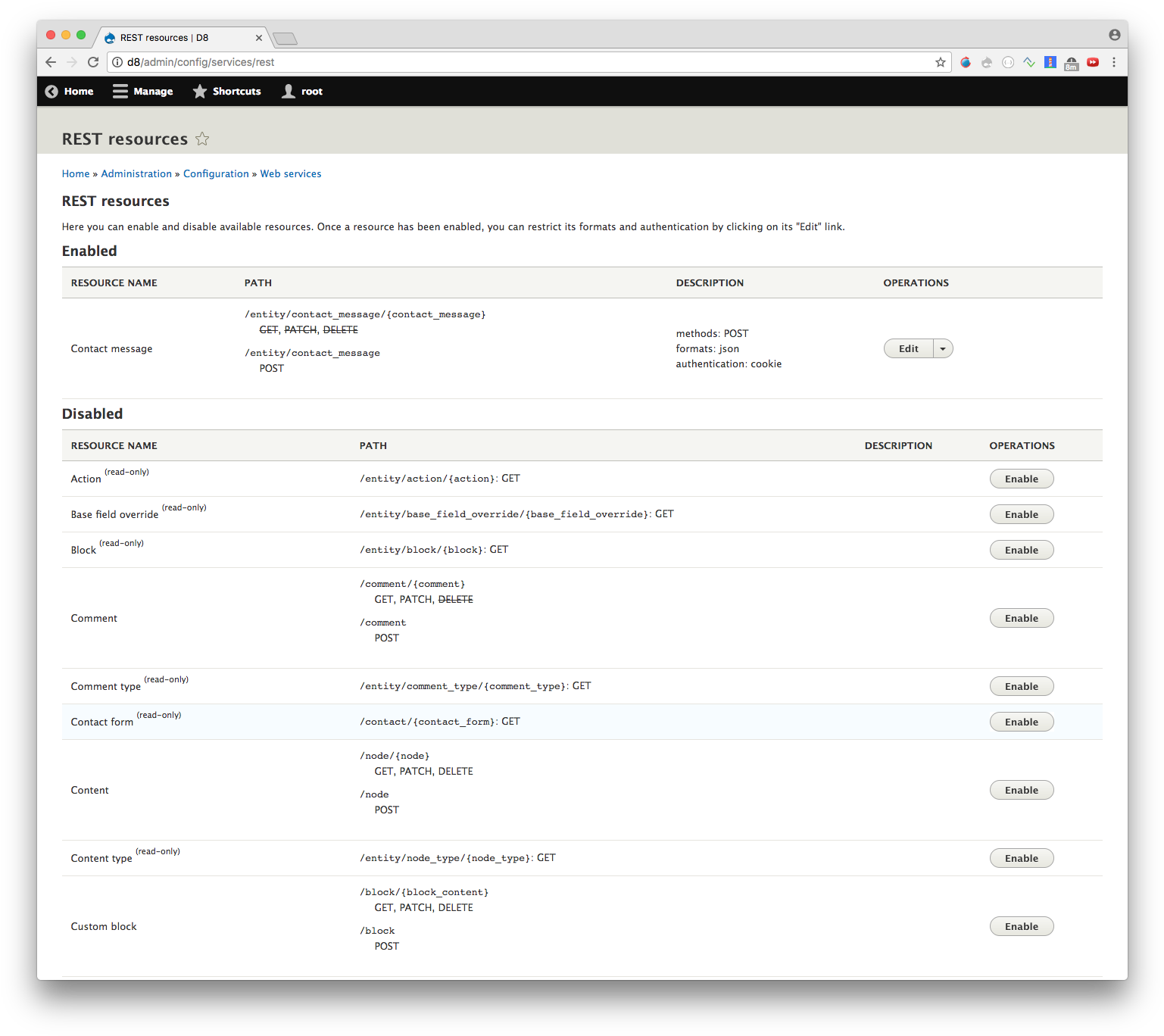Screen dimensions: 1164x1036
Task: Enable the Content type resource
Action: tap(1022, 858)
